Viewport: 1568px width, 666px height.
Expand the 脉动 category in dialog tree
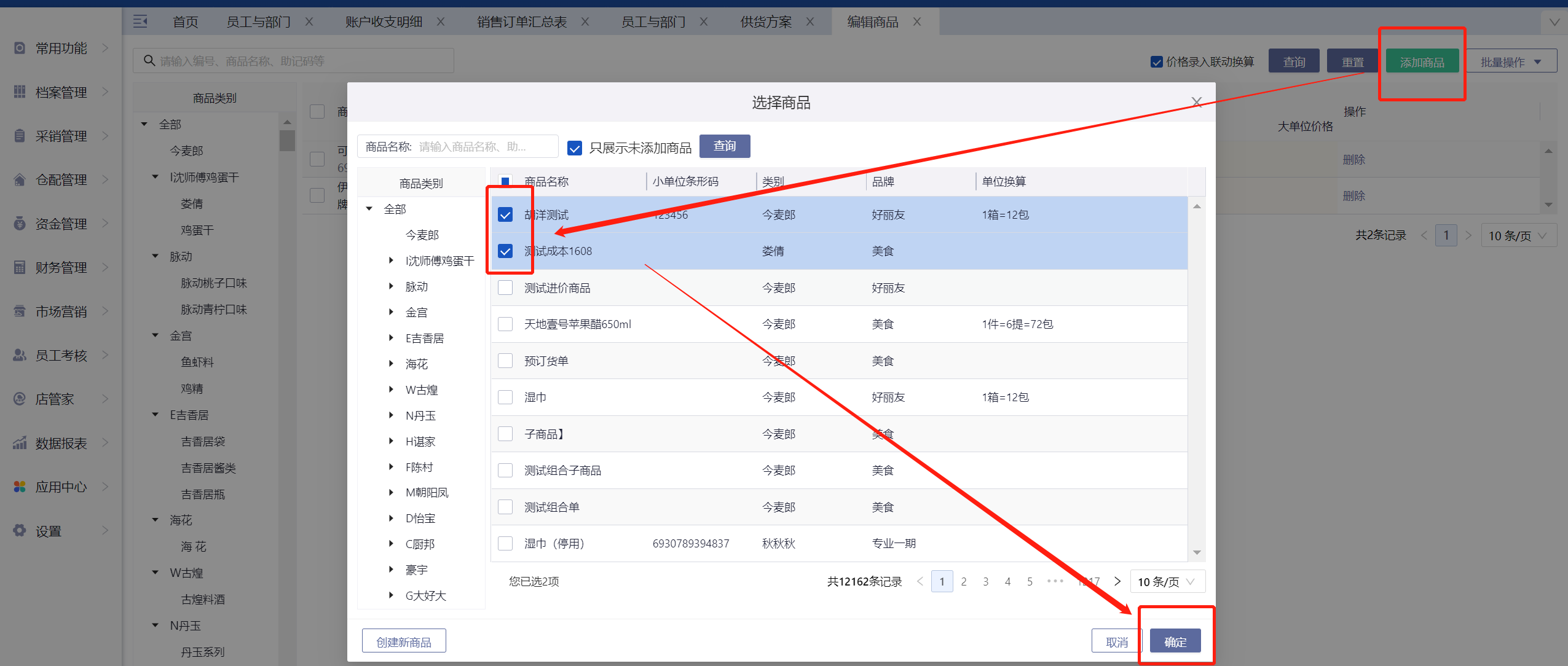tap(391, 286)
